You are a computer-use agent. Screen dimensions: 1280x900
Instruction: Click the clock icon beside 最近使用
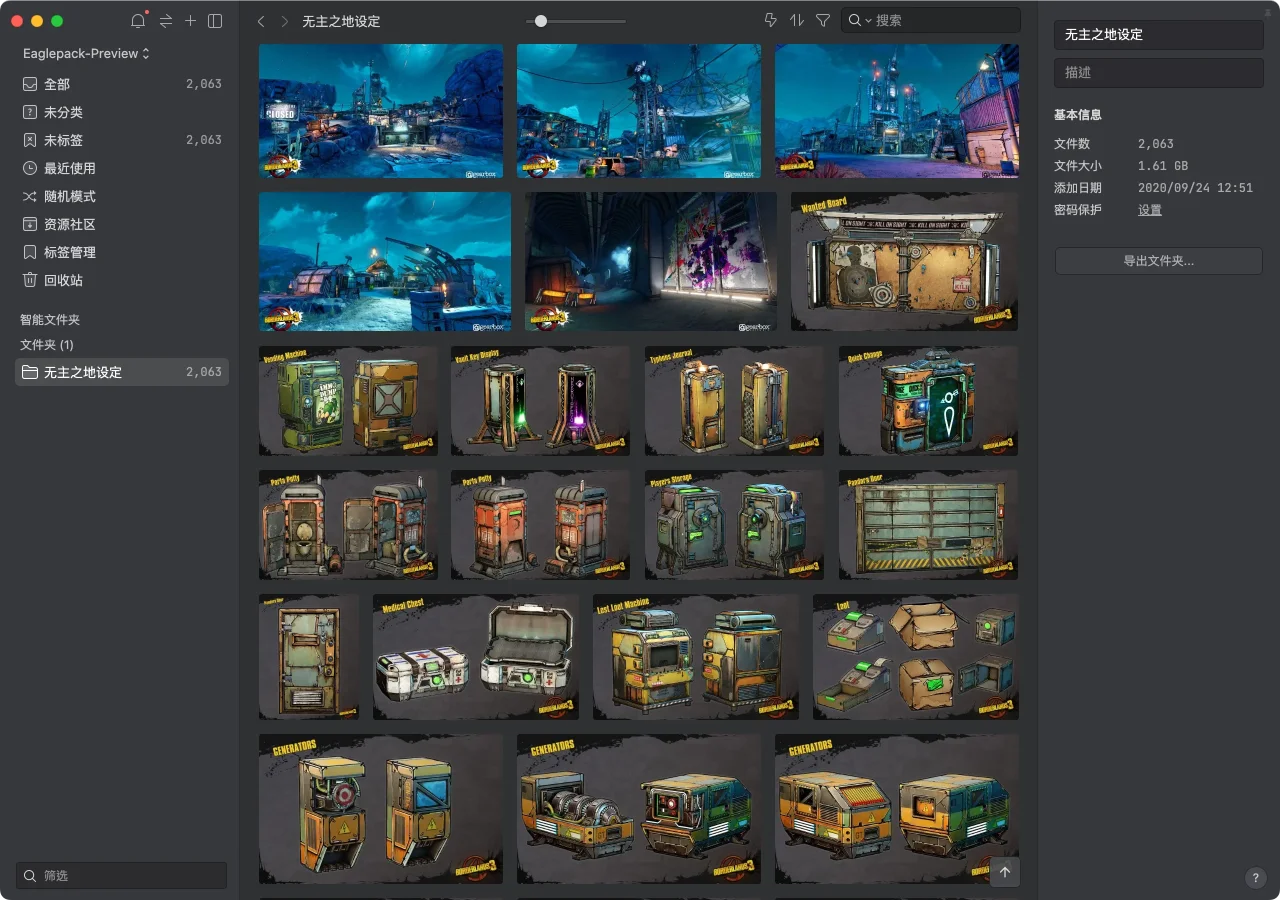(x=30, y=168)
